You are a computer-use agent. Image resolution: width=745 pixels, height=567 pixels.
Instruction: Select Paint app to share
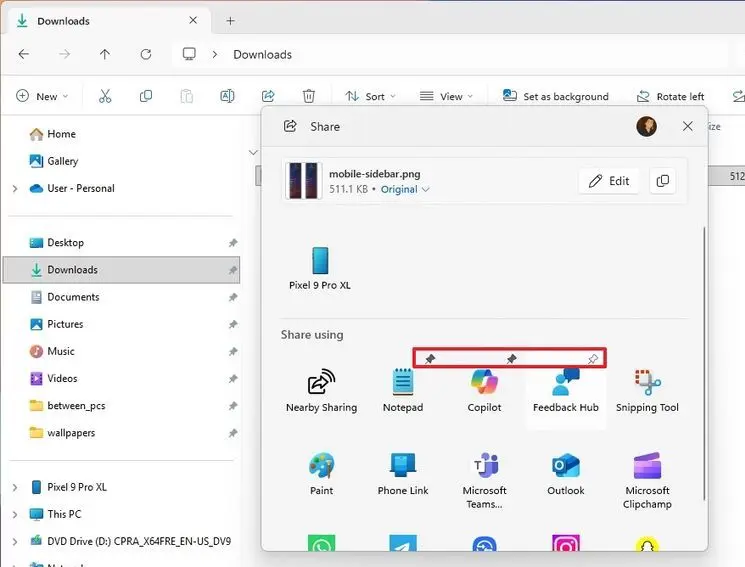[321, 473]
